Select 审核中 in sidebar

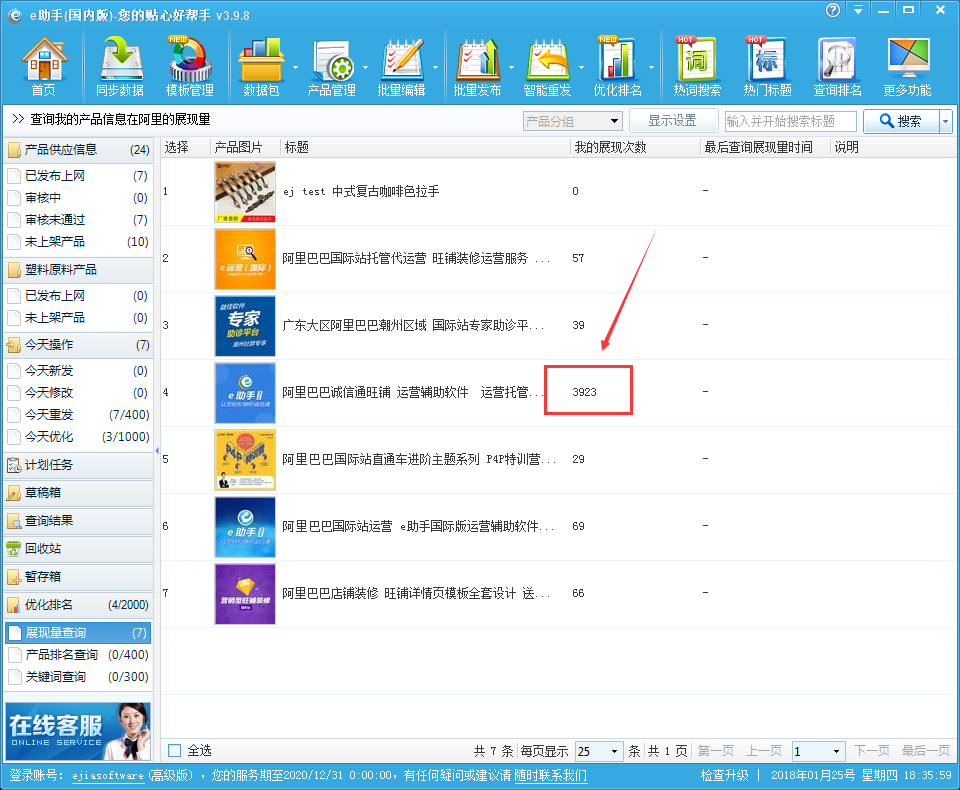point(78,198)
